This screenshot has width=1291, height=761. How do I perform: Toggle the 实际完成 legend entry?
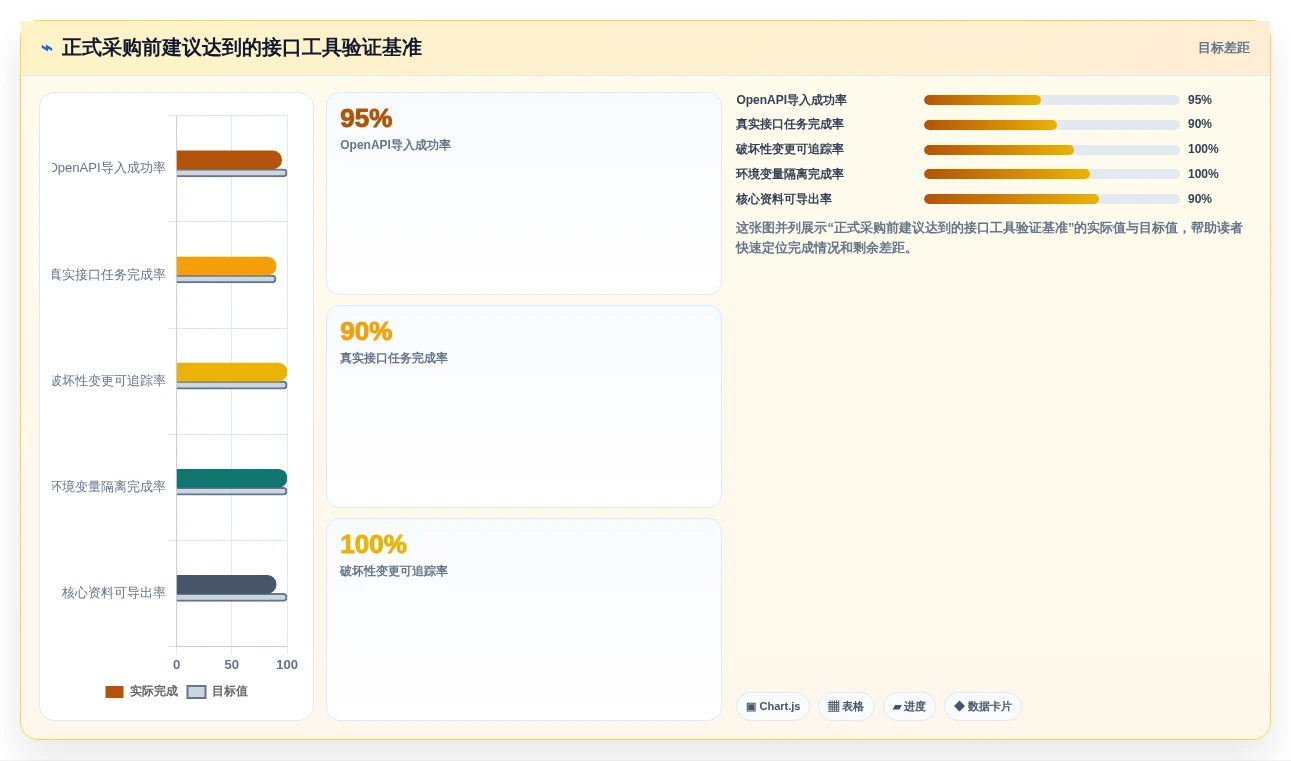pos(141,691)
